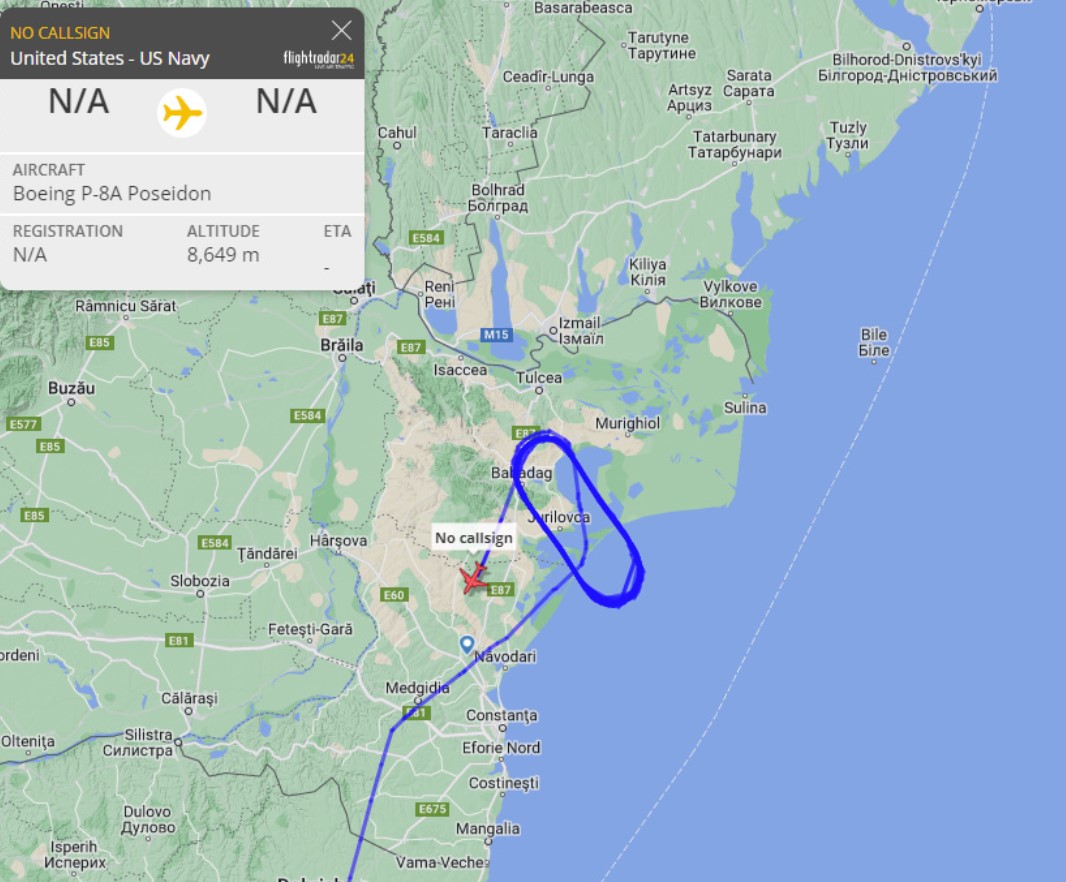Click the altitude value 8,649 m

click(x=223, y=255)
